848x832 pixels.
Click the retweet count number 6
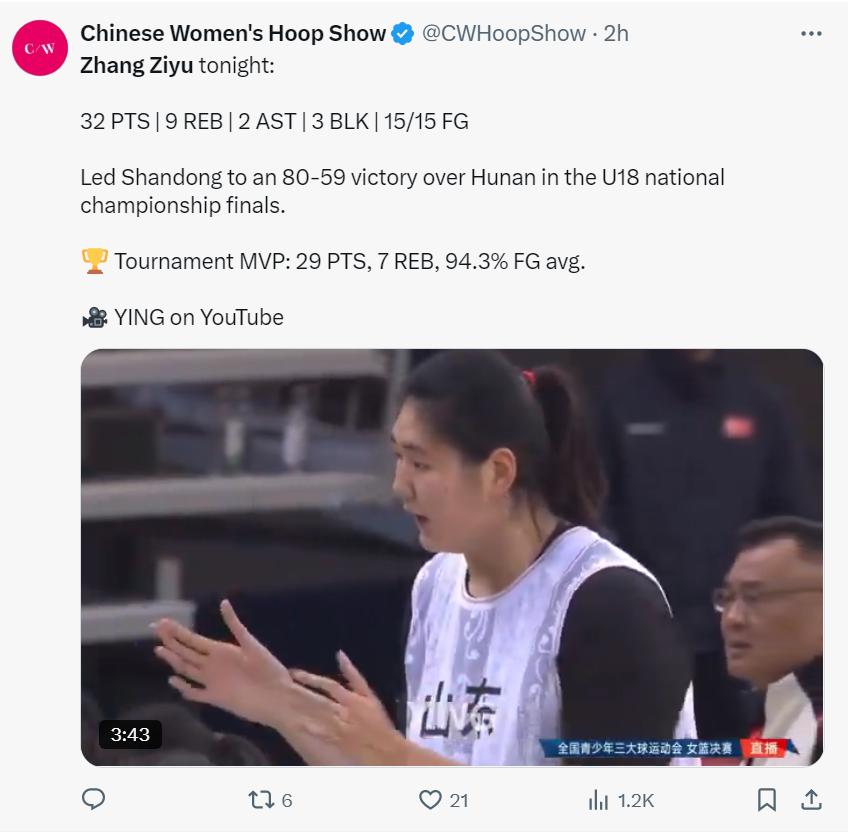click(287, 801)
